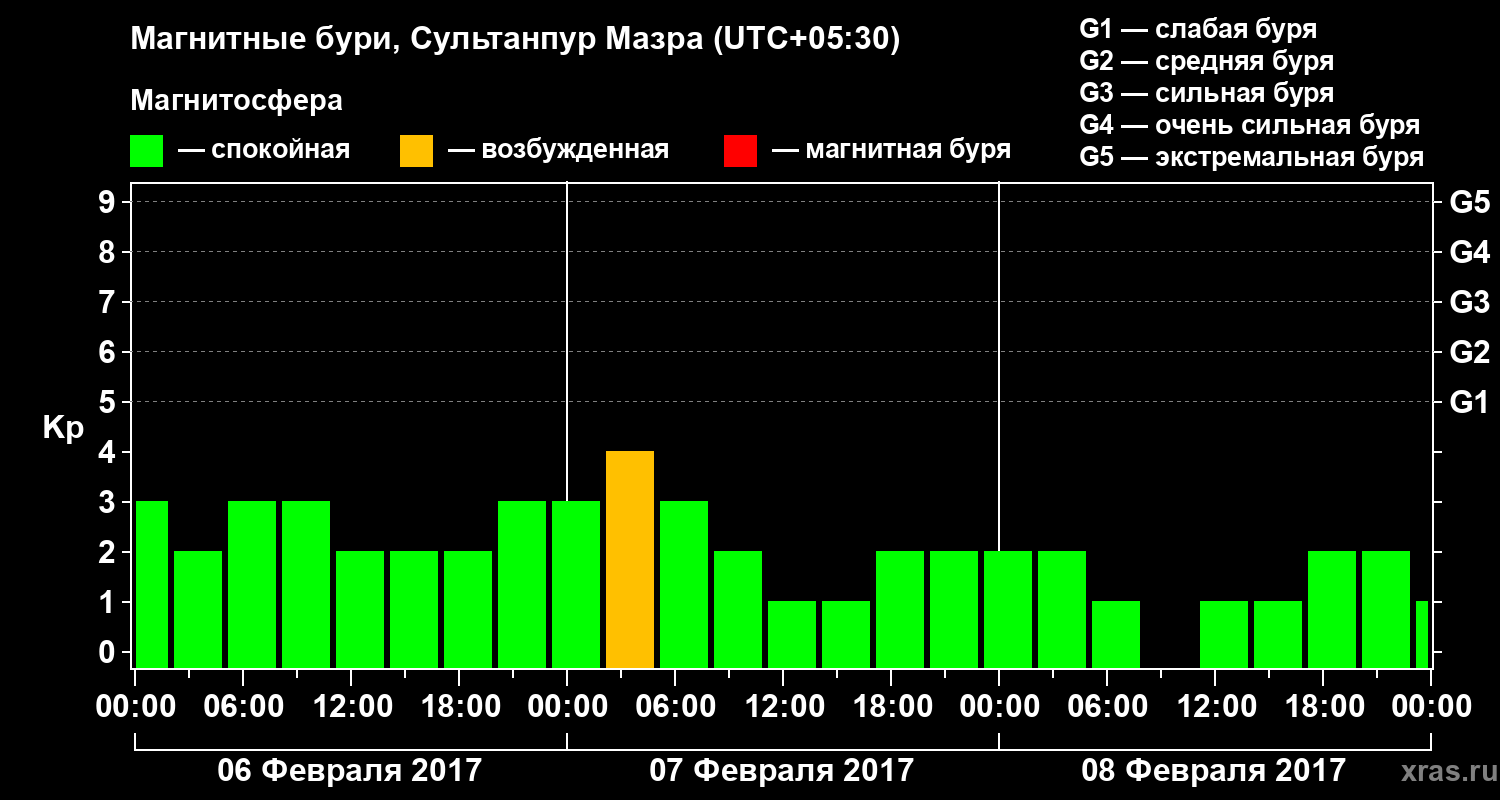Screen dimensions: 1500x800
Task: Click the '06:00' label above 06 Февраля
Action: (243, 706)
